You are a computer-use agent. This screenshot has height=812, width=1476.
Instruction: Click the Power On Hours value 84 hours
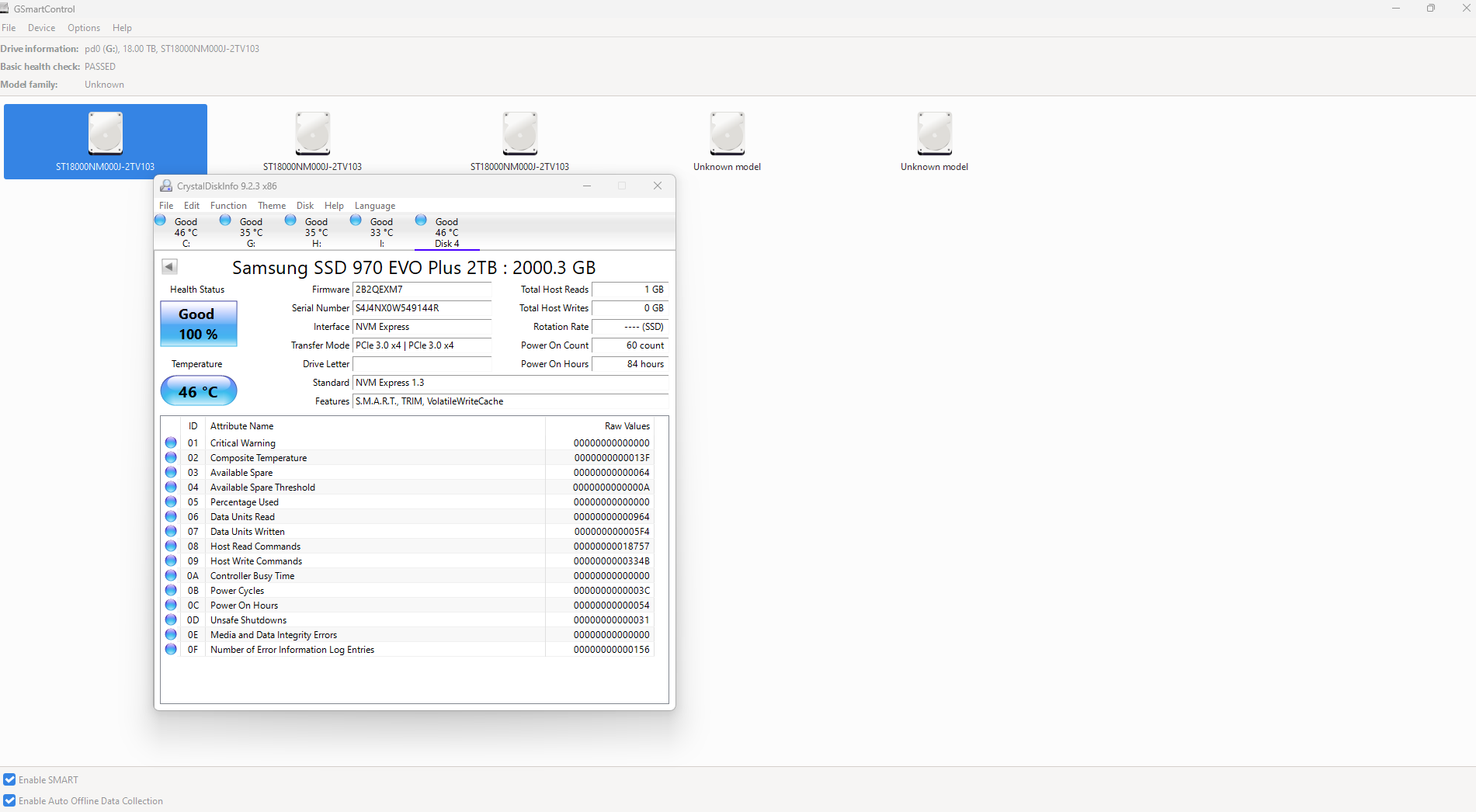click(x=630, y=364)
